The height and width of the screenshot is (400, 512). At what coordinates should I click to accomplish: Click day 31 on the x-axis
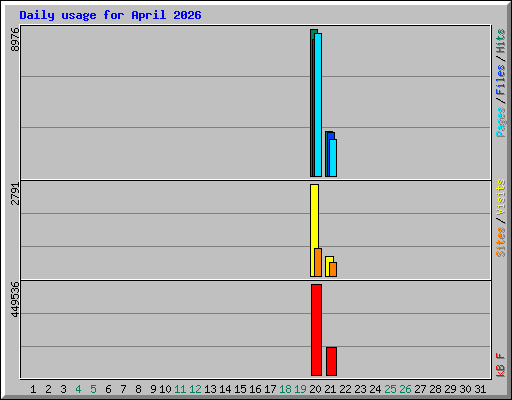[x=480, y=389]
